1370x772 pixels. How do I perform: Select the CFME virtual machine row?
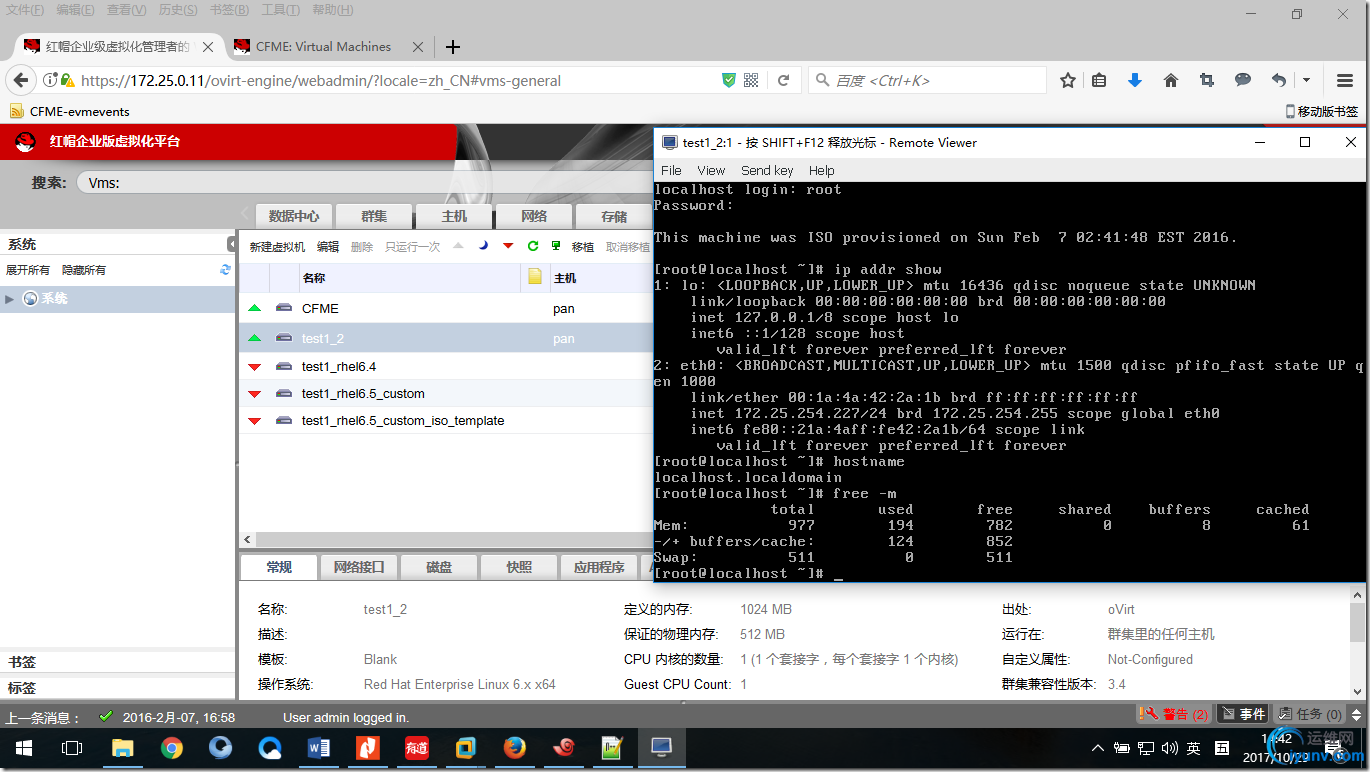(x=446, y=308)
